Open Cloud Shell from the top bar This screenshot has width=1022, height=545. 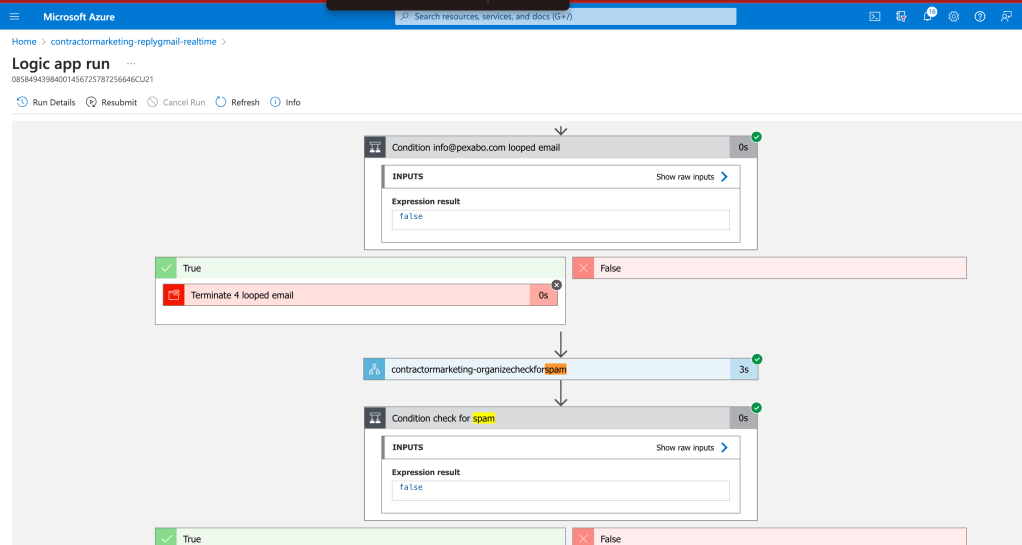(x=875, y=16)
